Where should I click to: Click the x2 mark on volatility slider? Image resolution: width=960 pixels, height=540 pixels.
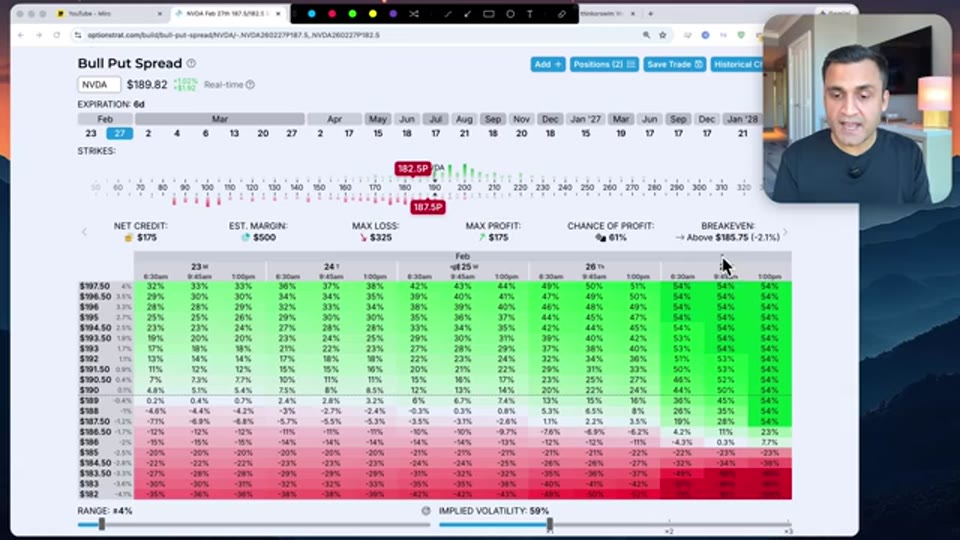click(669, 531)
